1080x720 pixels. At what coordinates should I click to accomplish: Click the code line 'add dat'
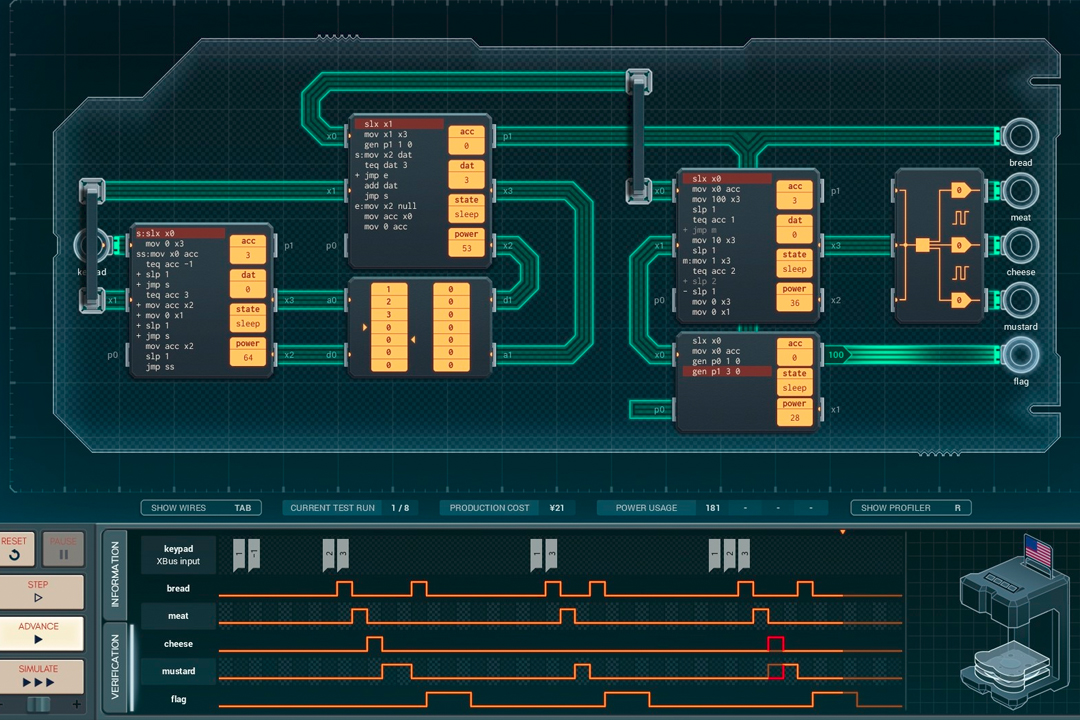[381, 185]
